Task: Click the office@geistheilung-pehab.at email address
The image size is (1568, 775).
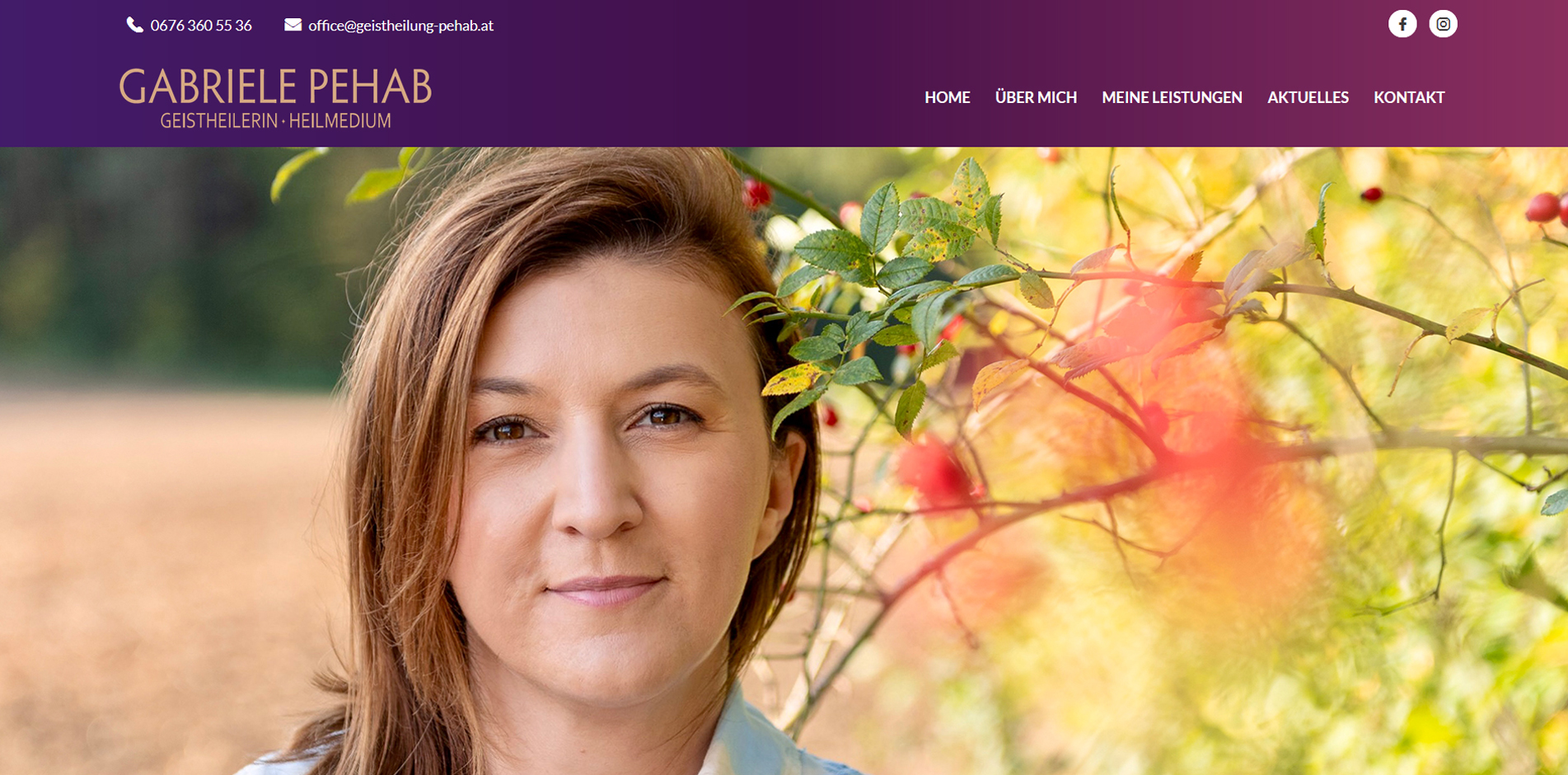Action: (400, 26)
